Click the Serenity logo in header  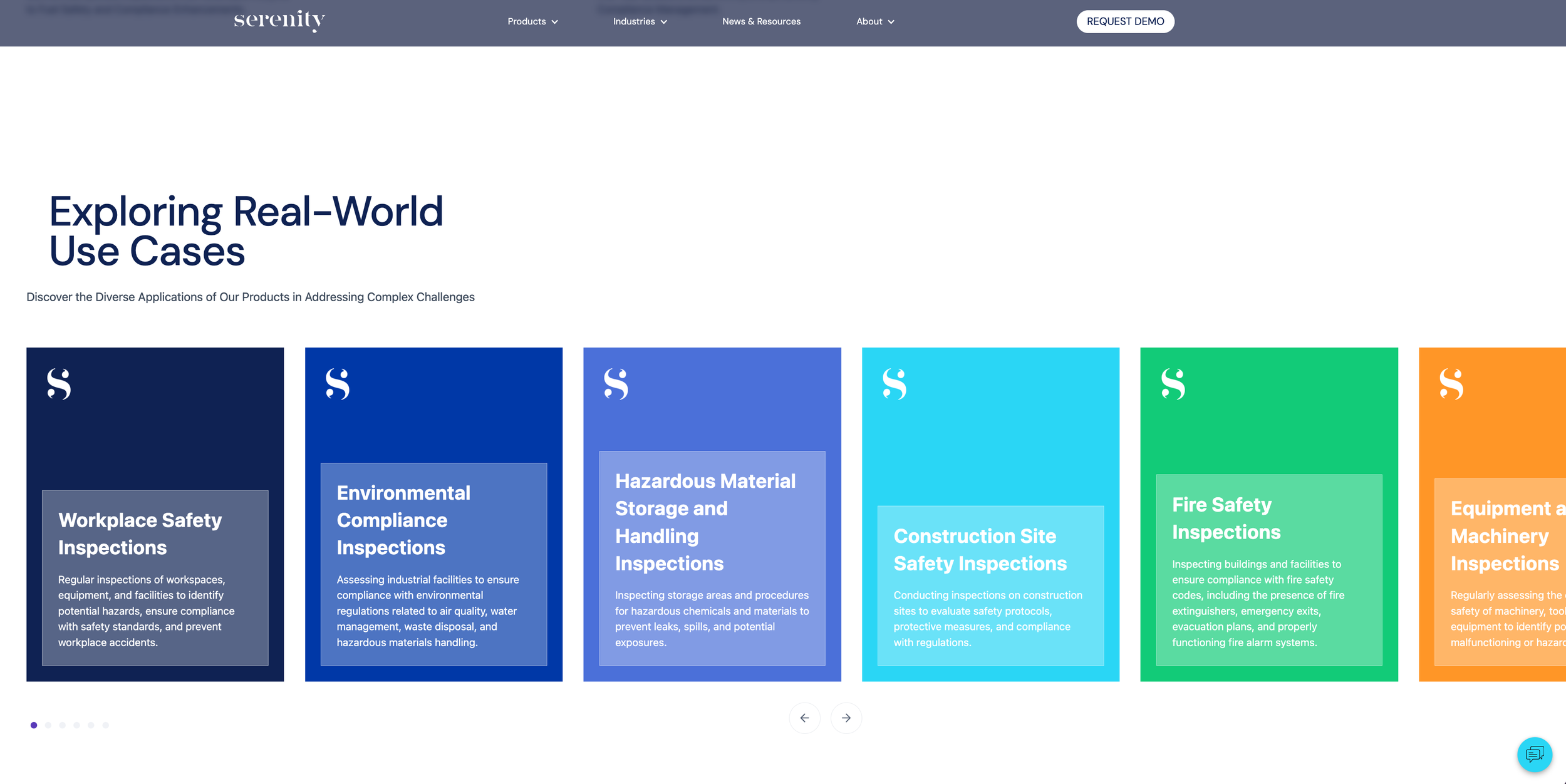(x=279, y=21)
